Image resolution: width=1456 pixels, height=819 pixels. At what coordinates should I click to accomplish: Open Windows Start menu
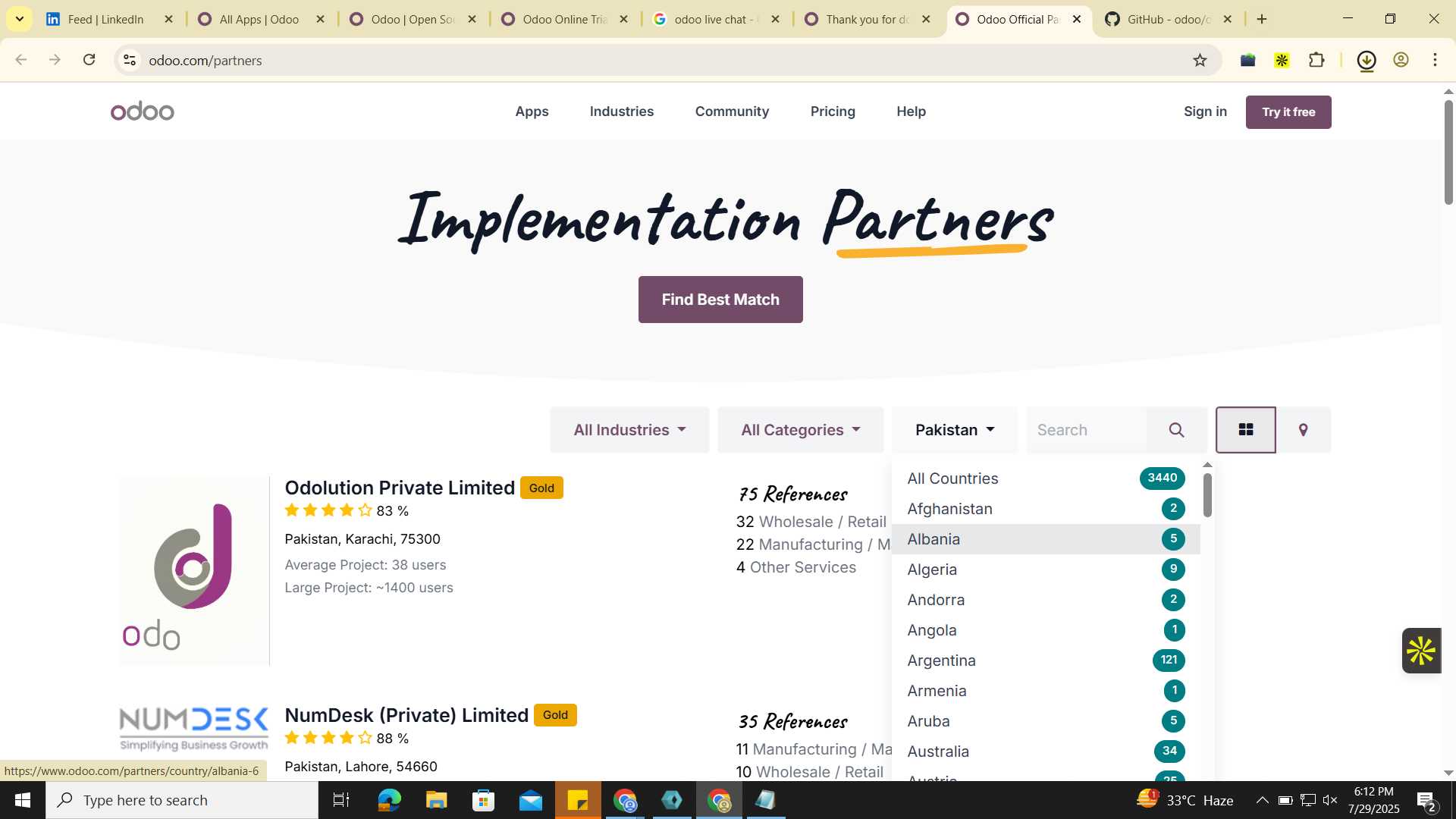[22, 800]
